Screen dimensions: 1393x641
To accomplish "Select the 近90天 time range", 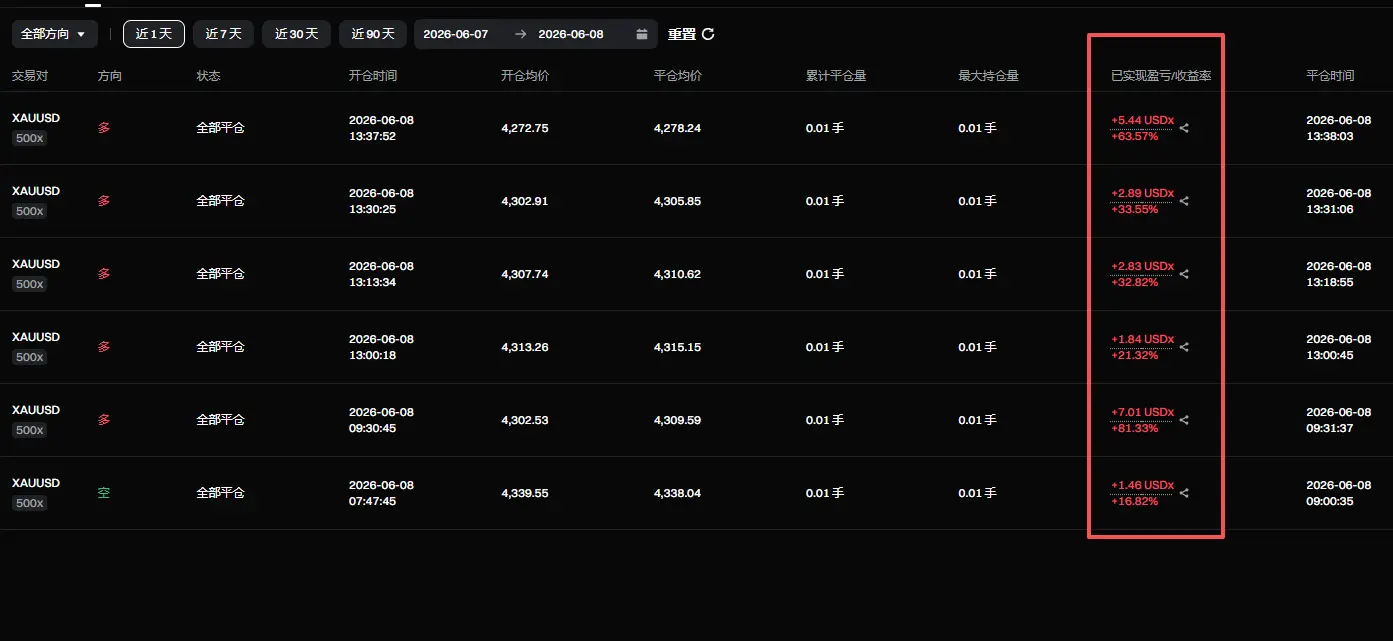I will [x=373, y=34].
